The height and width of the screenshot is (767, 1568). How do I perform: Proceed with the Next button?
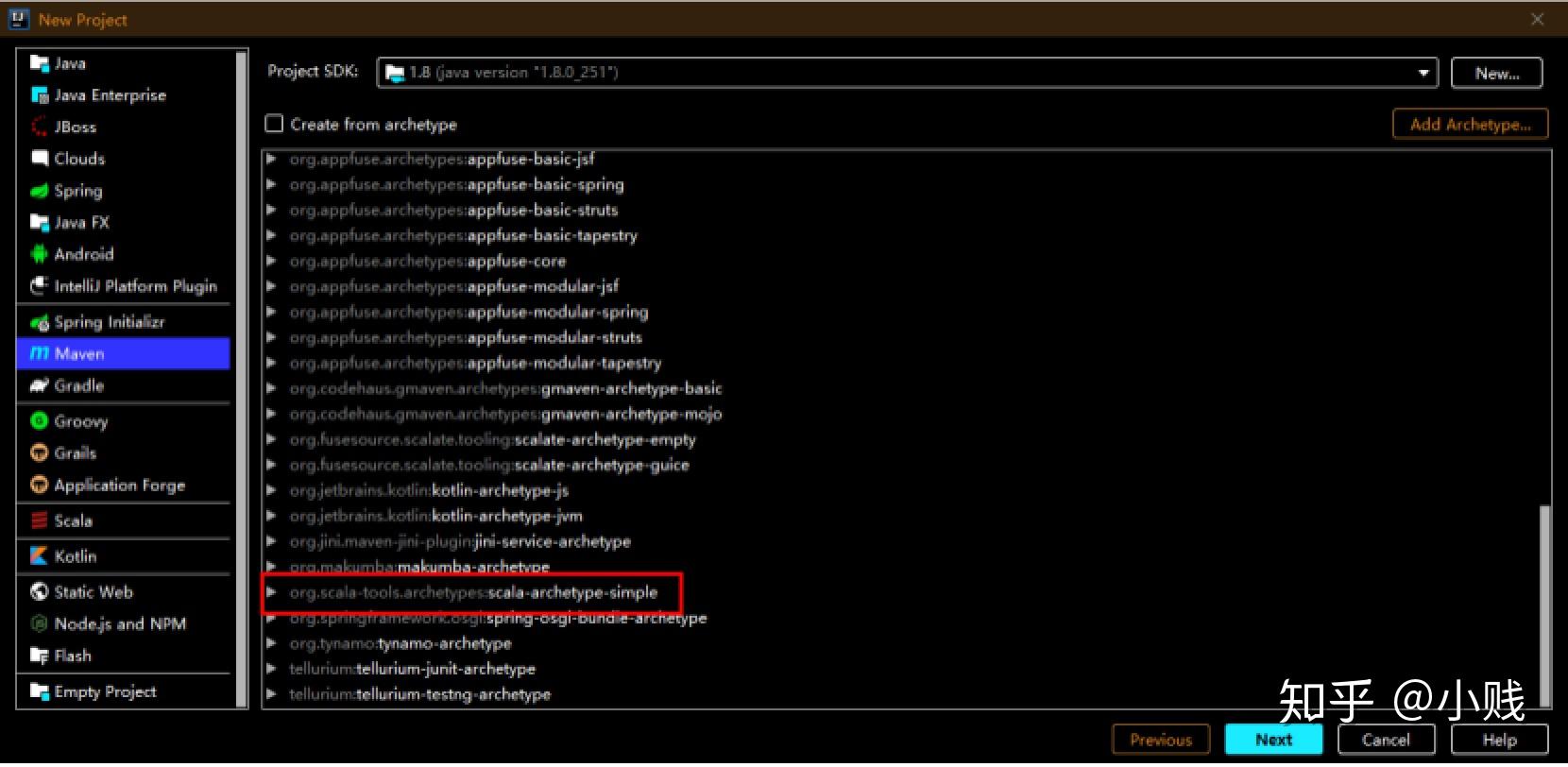(x=1273, y=740)
